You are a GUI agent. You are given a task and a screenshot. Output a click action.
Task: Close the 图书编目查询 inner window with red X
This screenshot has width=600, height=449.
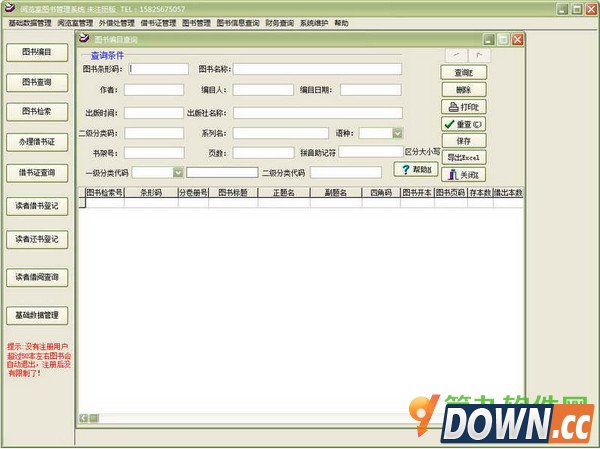(518, 39)
